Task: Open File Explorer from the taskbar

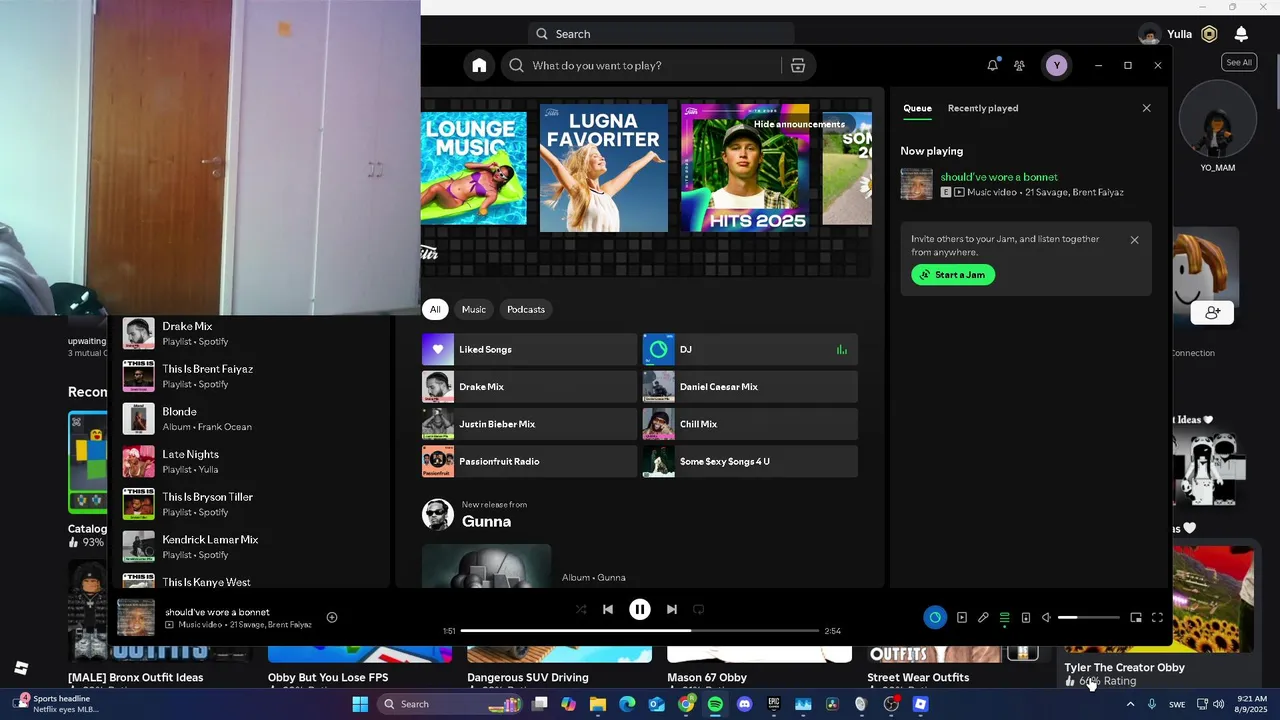Action: pyautogui.click(x=598, y=704)
